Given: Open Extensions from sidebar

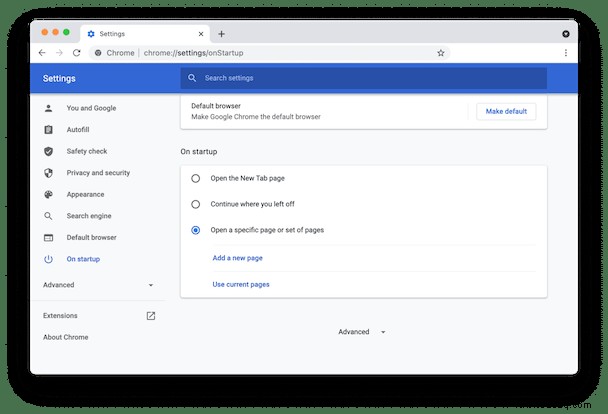Looking at the screenshot, I should pos(60,316).
